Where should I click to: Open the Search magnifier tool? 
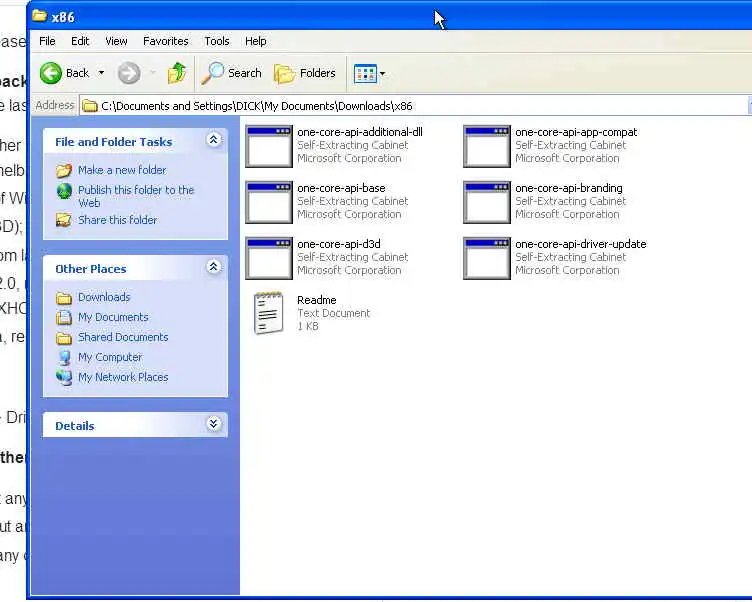pyautogui.click(x=231, y=73)
